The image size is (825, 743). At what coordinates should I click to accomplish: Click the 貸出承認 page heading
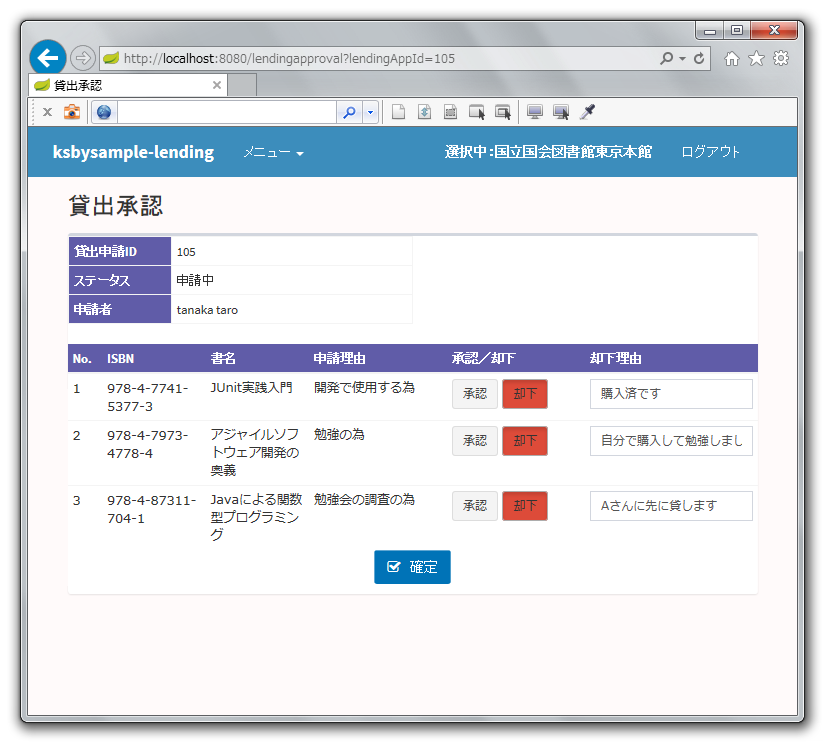point(116,206)
